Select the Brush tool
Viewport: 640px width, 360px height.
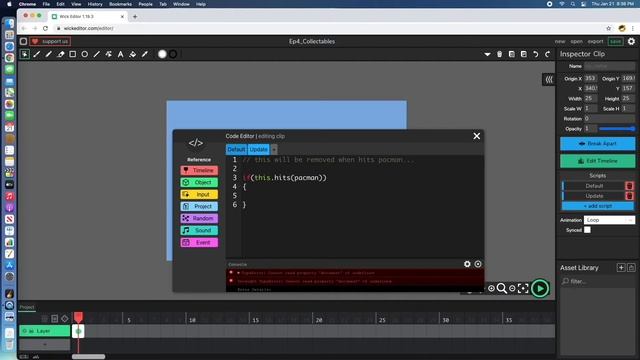click(37, 54)
